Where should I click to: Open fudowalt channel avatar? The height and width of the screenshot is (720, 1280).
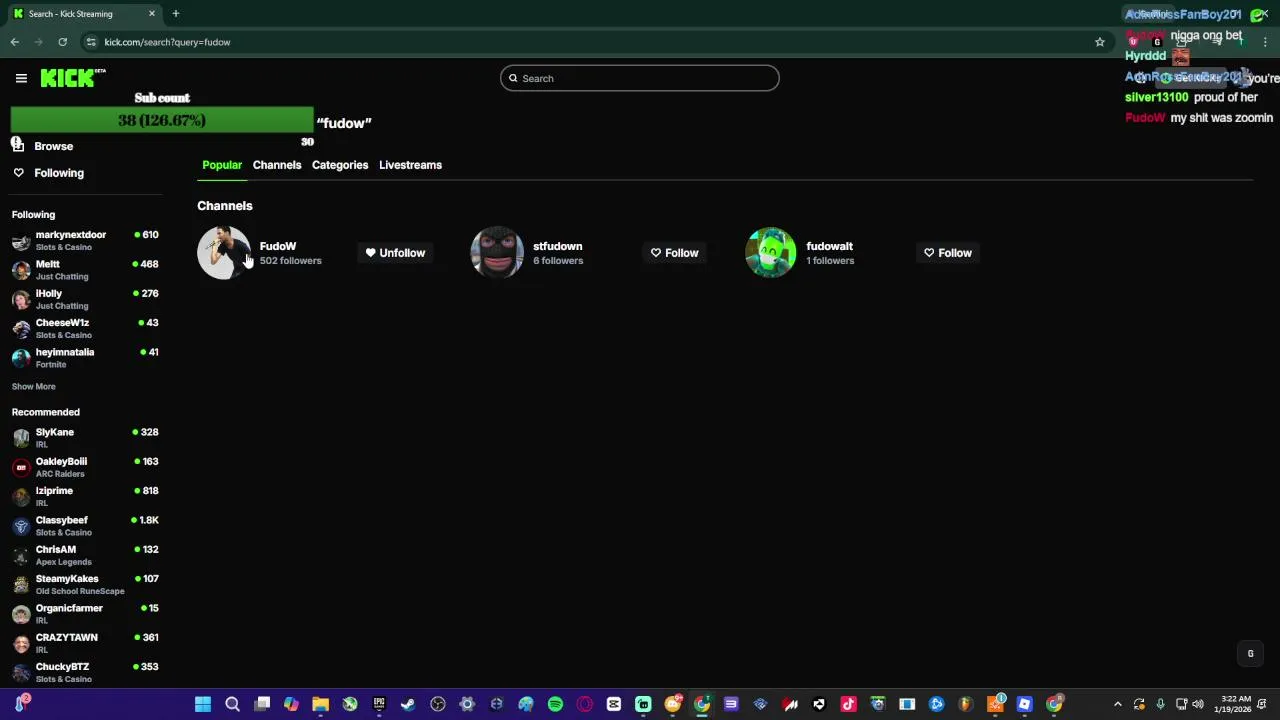[x=771, y=253]
